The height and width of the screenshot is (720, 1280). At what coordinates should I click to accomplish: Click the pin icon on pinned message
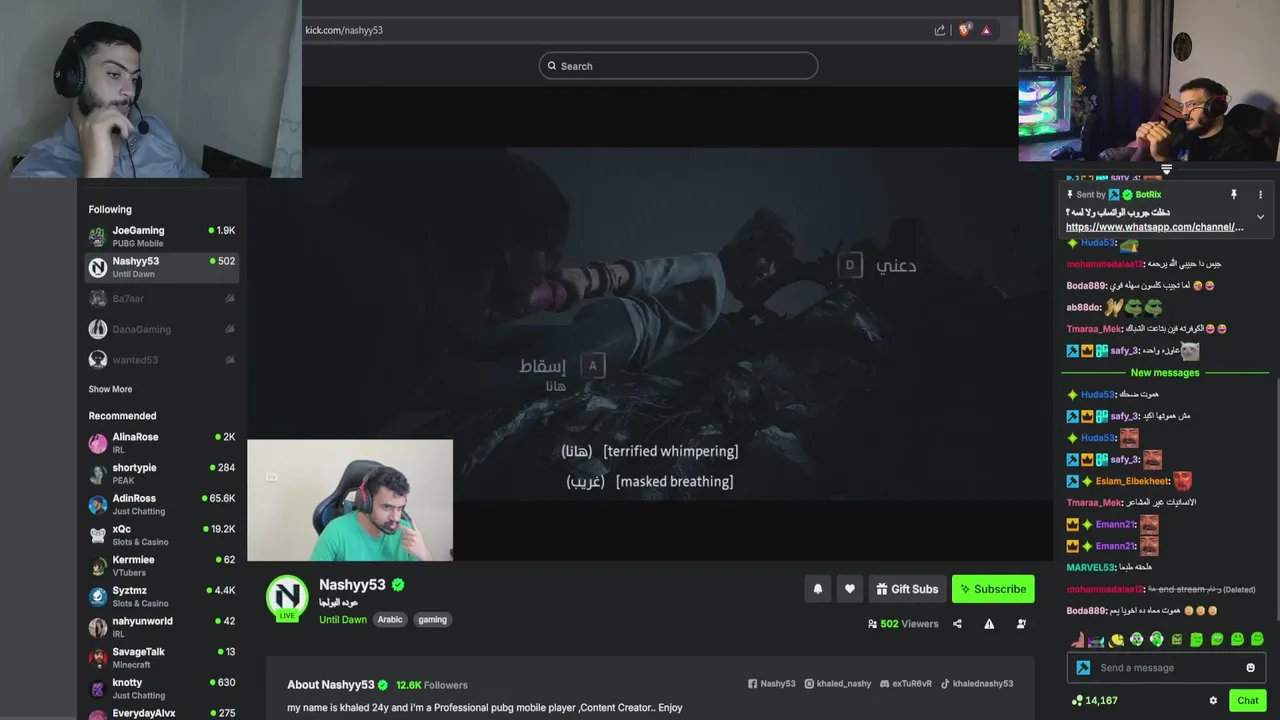click(x=1234, y=194)
